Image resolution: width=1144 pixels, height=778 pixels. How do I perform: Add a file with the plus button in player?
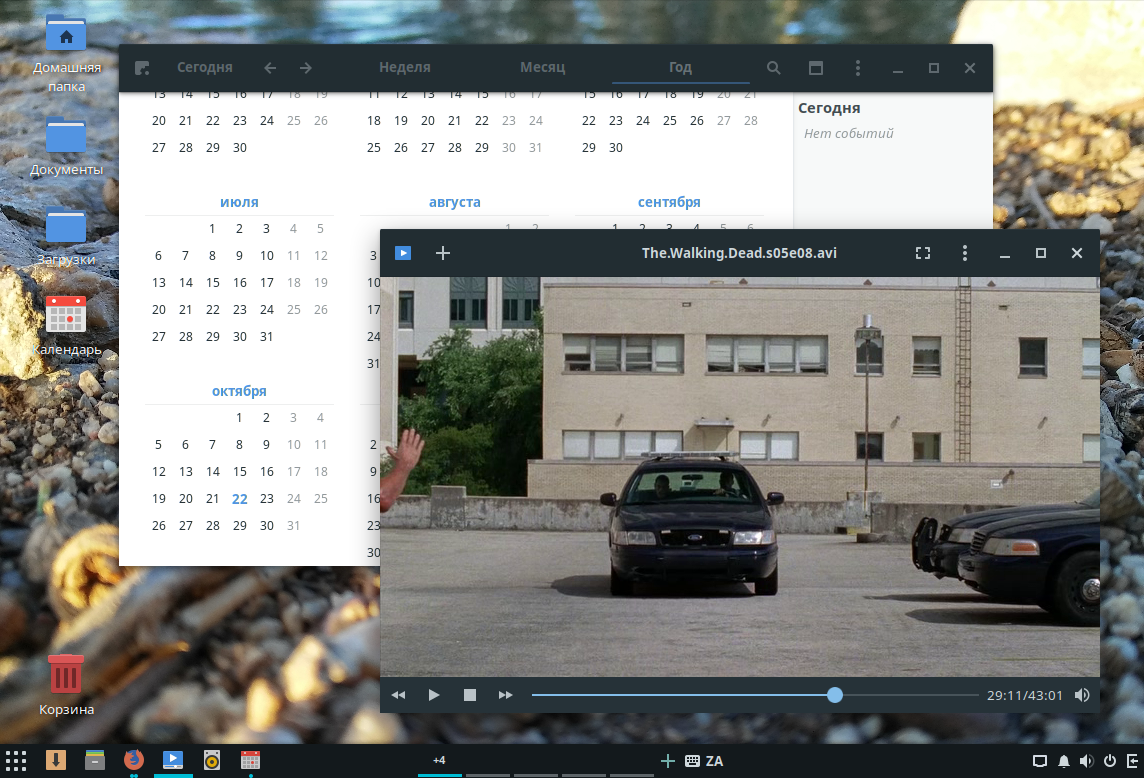tap(443, 253)
